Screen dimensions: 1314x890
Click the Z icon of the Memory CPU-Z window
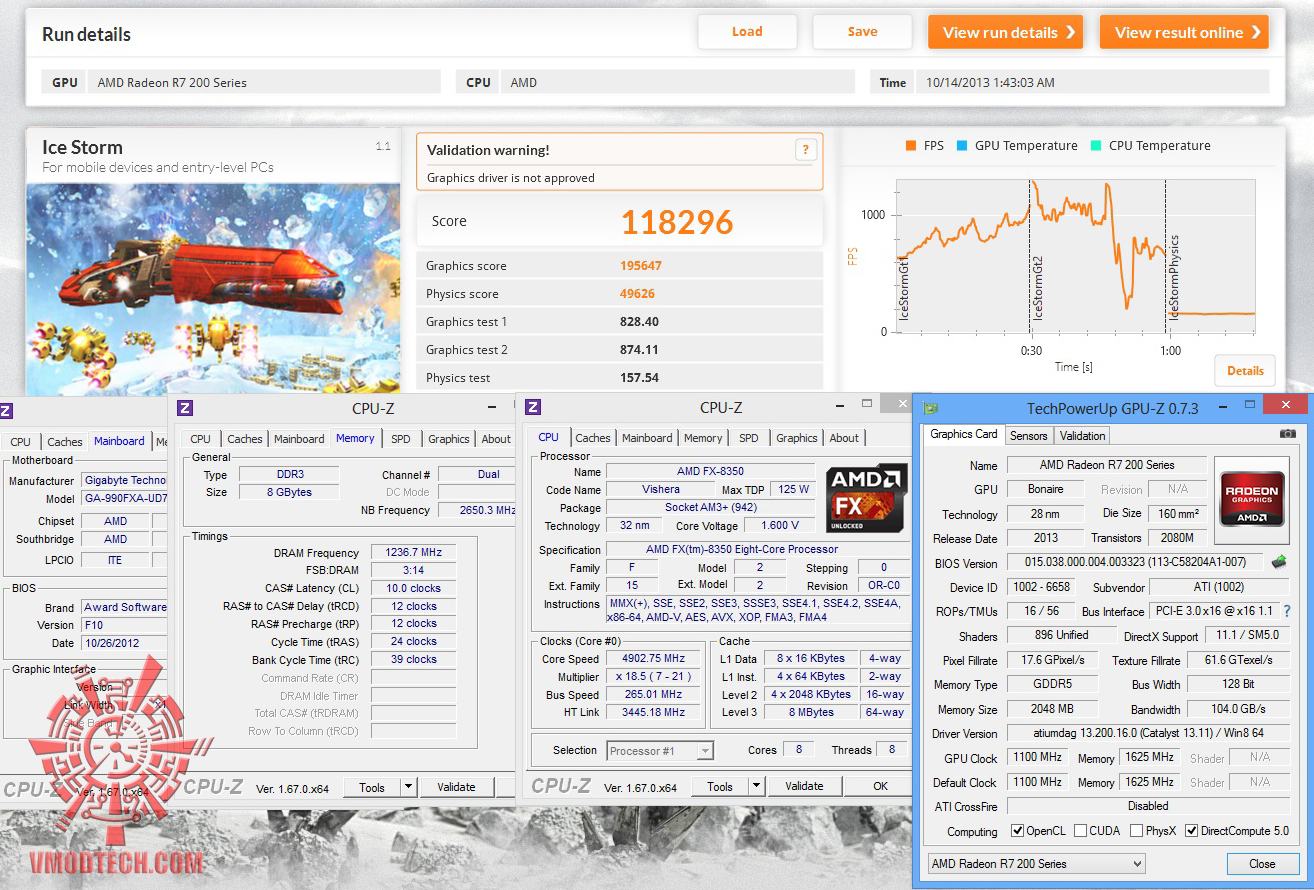(x=185, y=408)
